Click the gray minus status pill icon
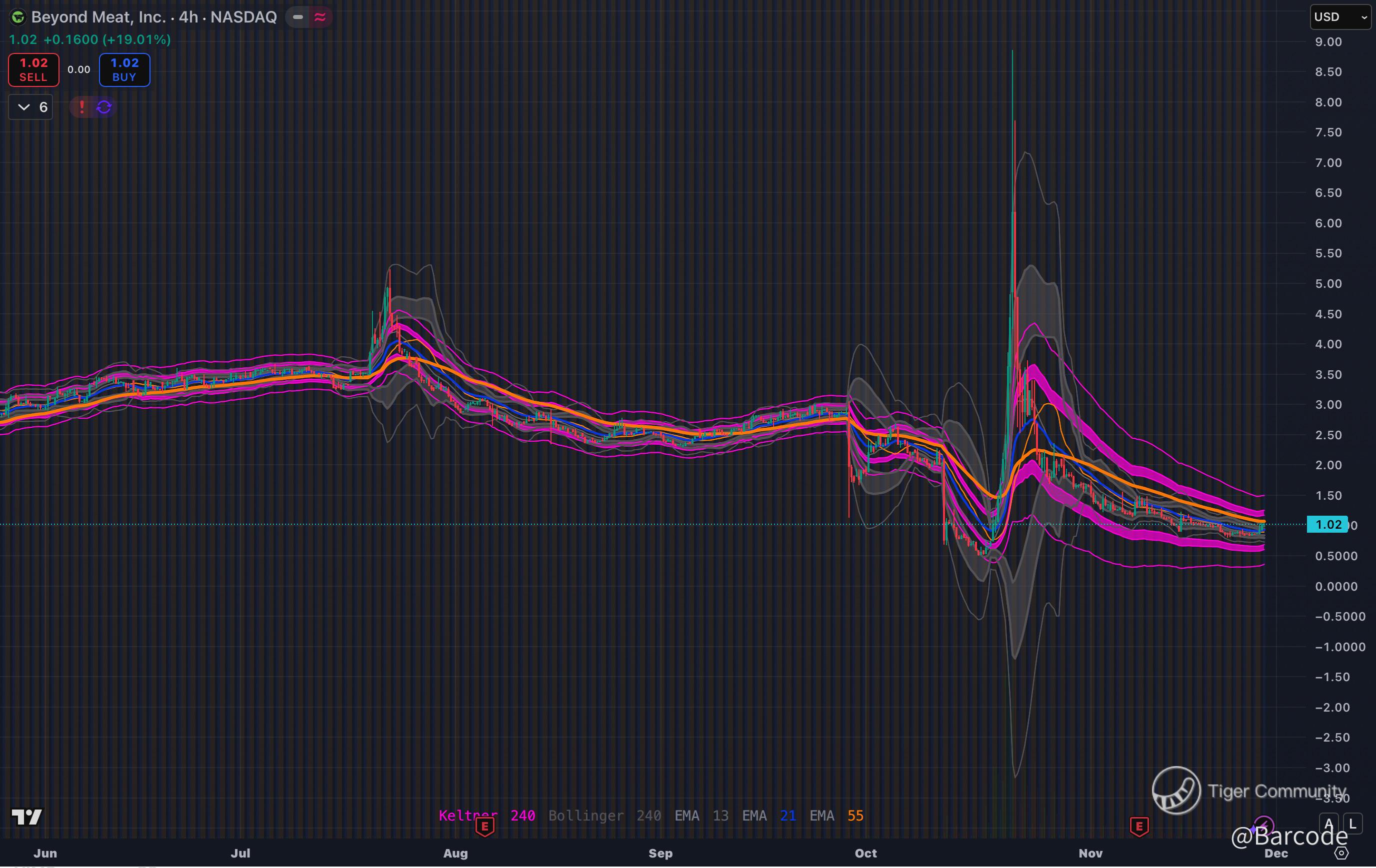The height and width of the screenshot is (868, 1376). coord(297,17)
